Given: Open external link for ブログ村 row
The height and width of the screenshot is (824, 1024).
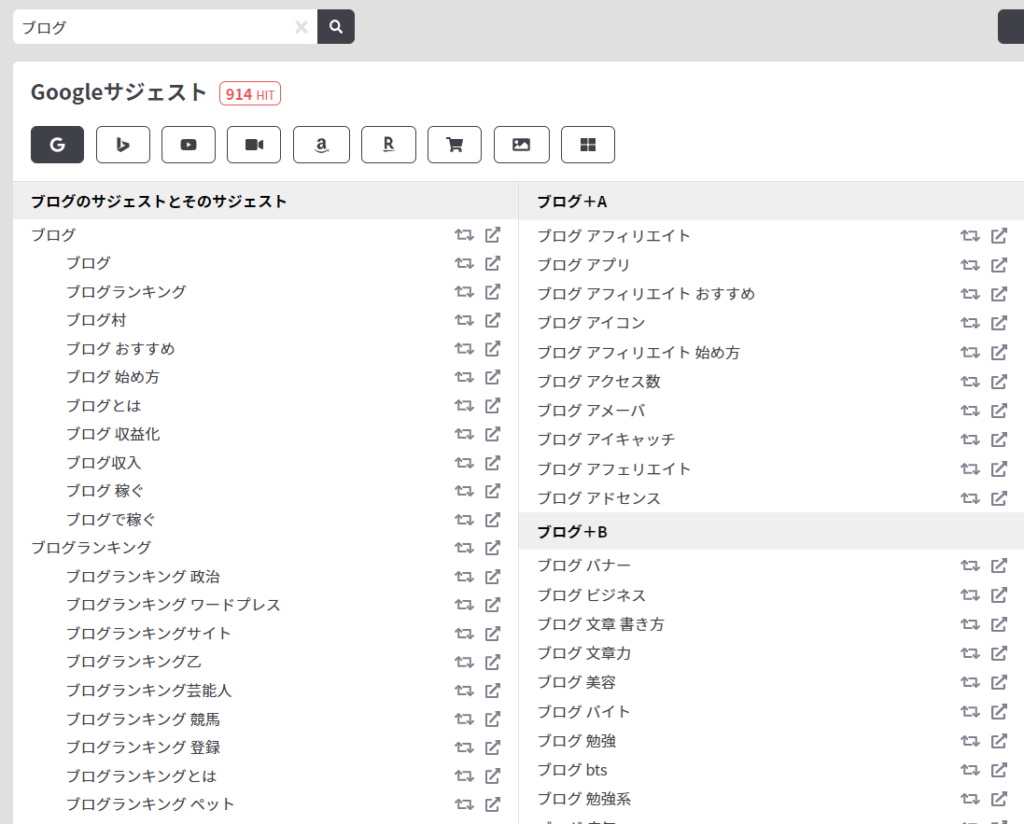Looking at the screenshot, I should (x=492, y=320).
